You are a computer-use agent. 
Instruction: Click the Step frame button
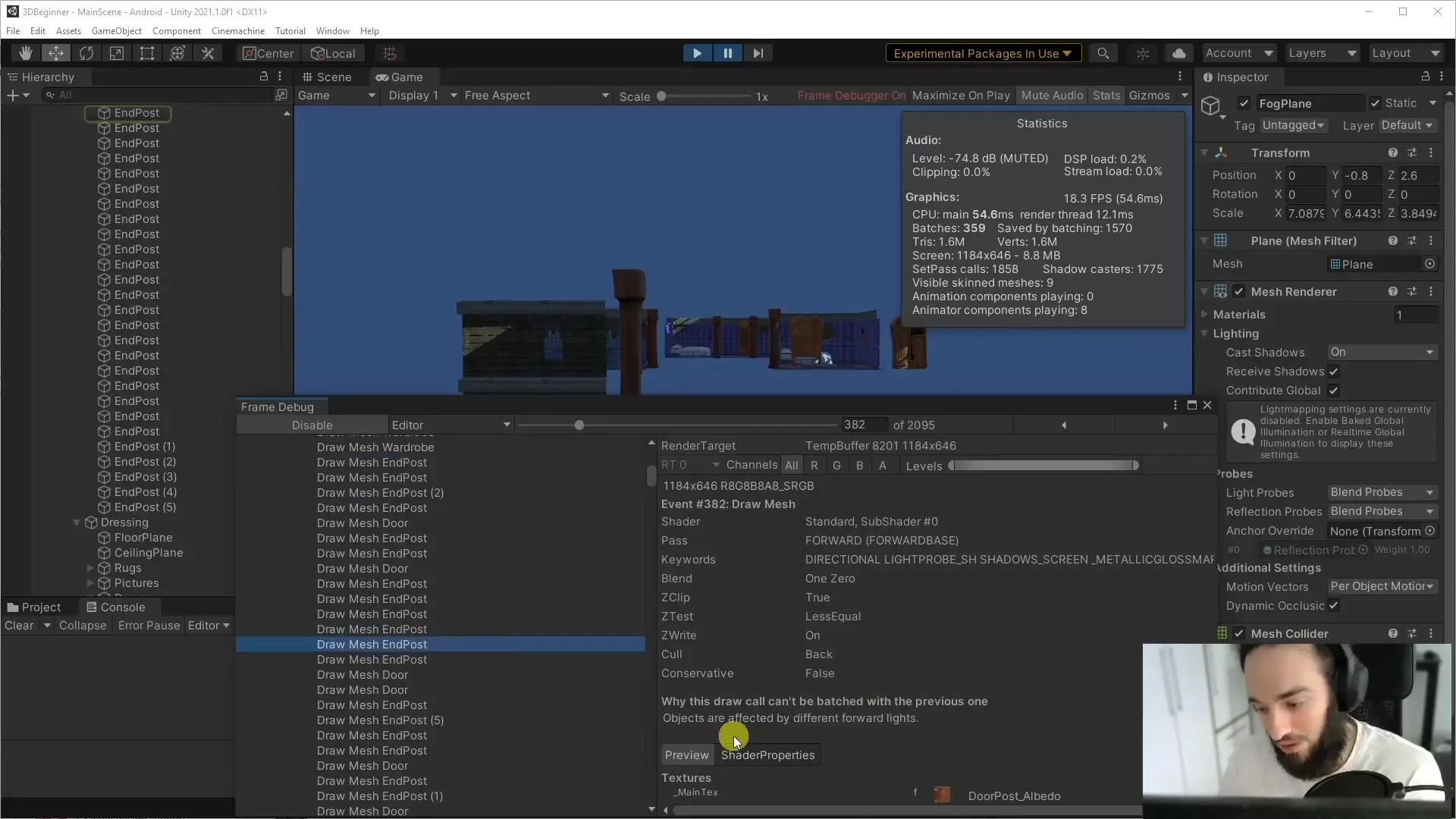point(758,53)
